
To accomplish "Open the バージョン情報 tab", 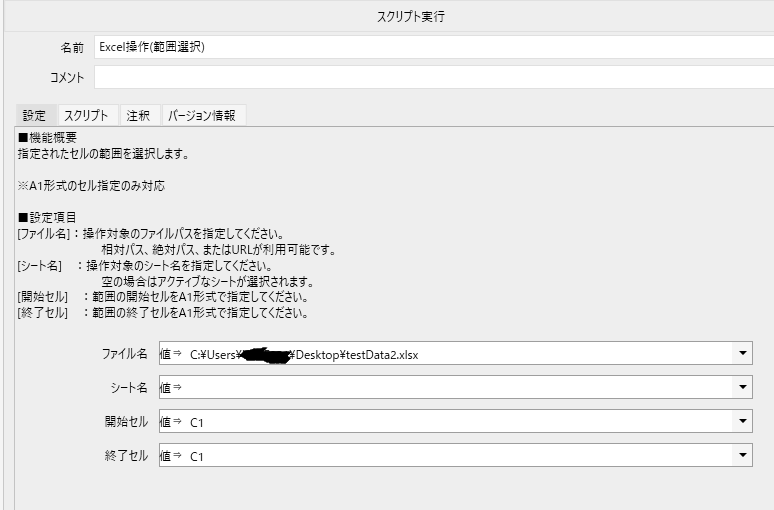I will [x=201, y=115].
